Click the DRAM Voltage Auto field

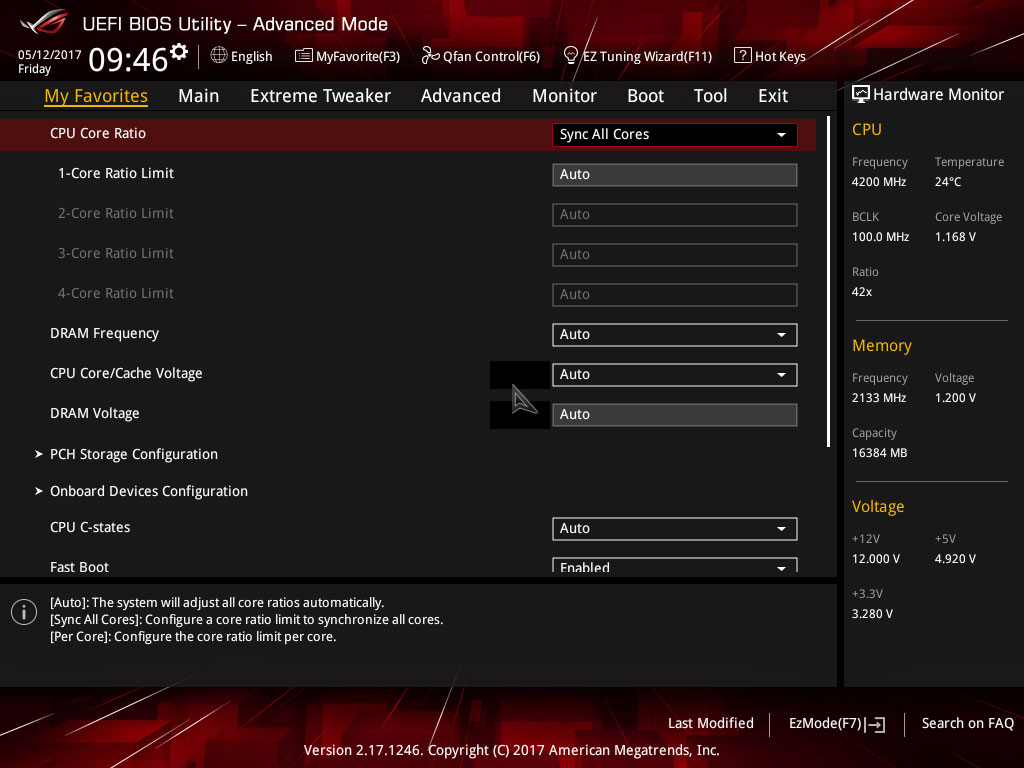tap(675, 414)
